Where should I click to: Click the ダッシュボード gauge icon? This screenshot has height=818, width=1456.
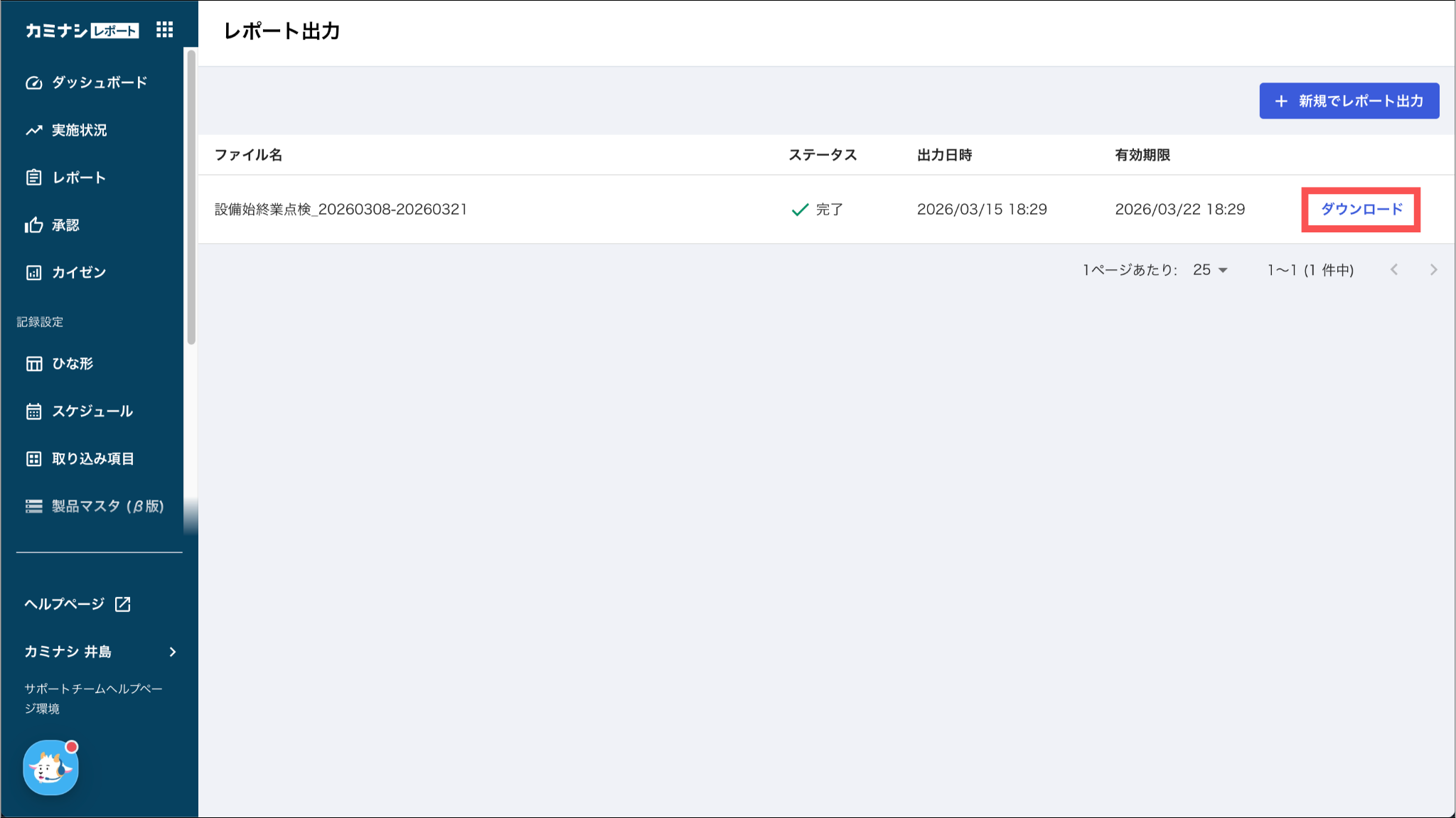(33, 83)
